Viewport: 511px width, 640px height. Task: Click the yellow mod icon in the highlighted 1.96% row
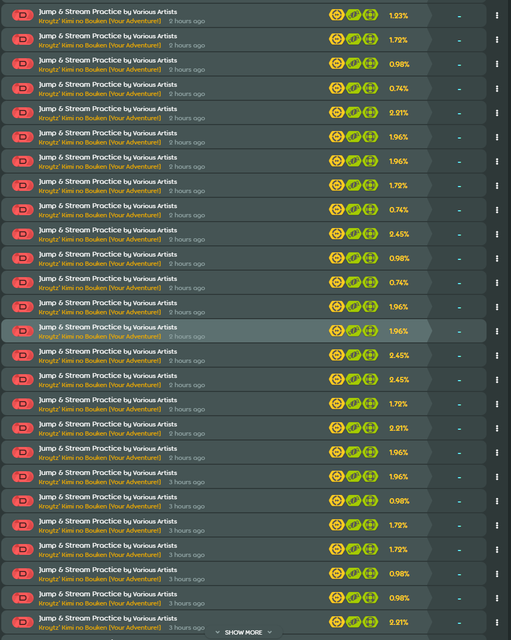point(337,331)
